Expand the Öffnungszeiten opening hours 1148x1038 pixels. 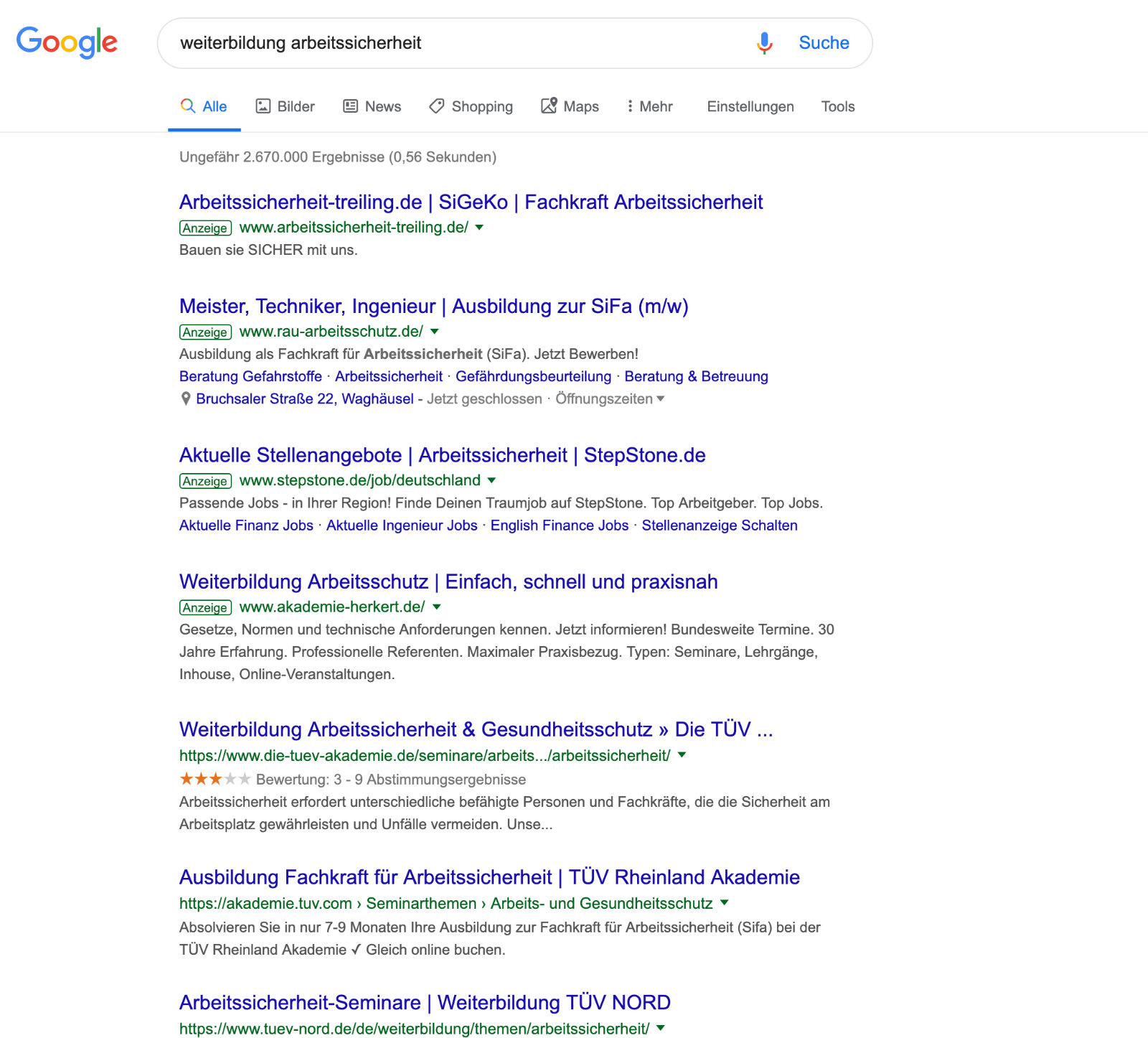pos(610,399)
